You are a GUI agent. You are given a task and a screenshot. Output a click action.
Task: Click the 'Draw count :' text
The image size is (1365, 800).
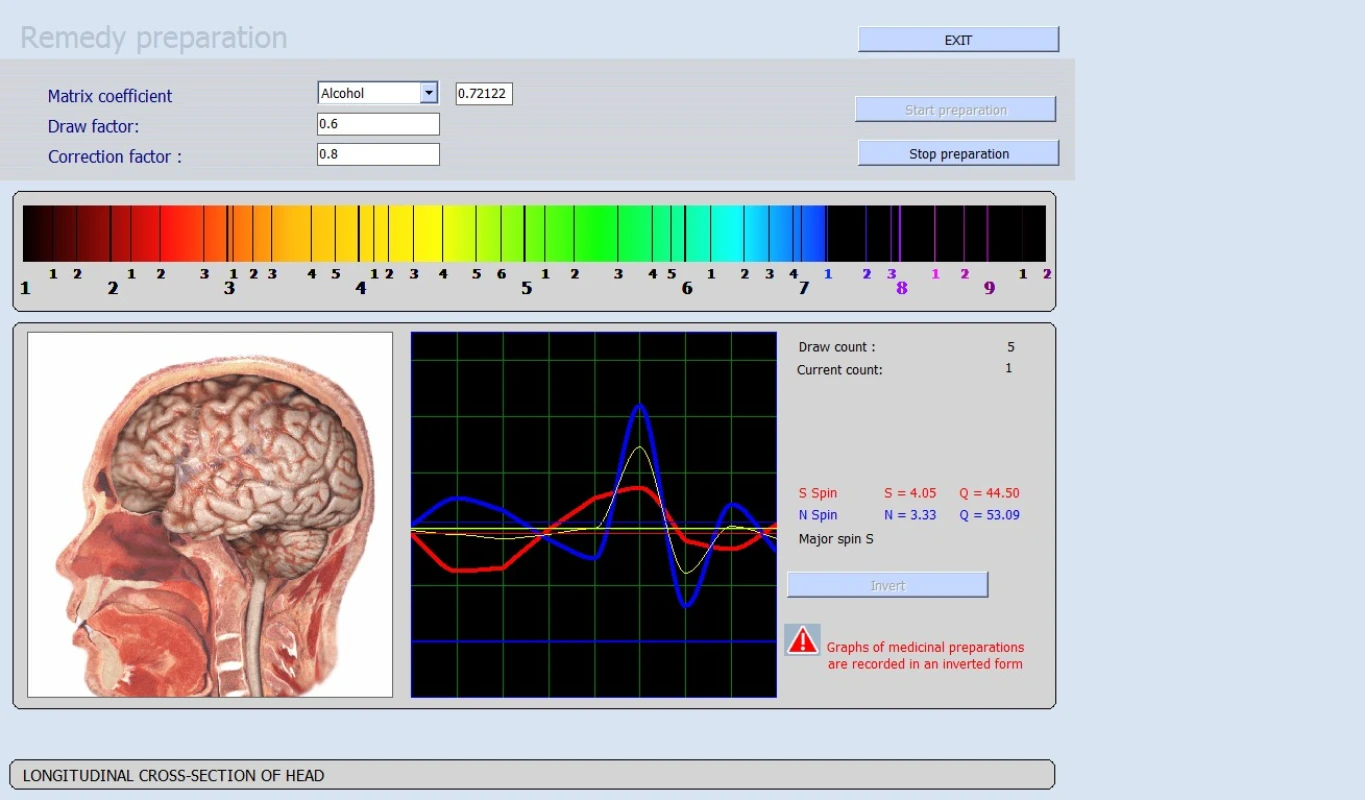point(837,347)
